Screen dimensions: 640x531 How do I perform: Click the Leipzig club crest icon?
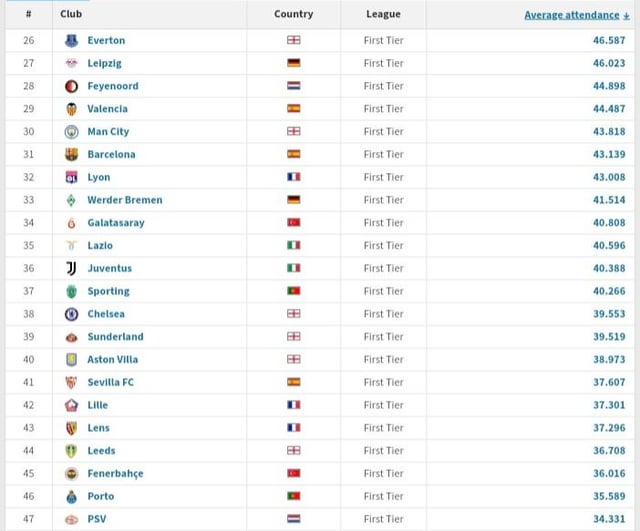pos(71,63)
